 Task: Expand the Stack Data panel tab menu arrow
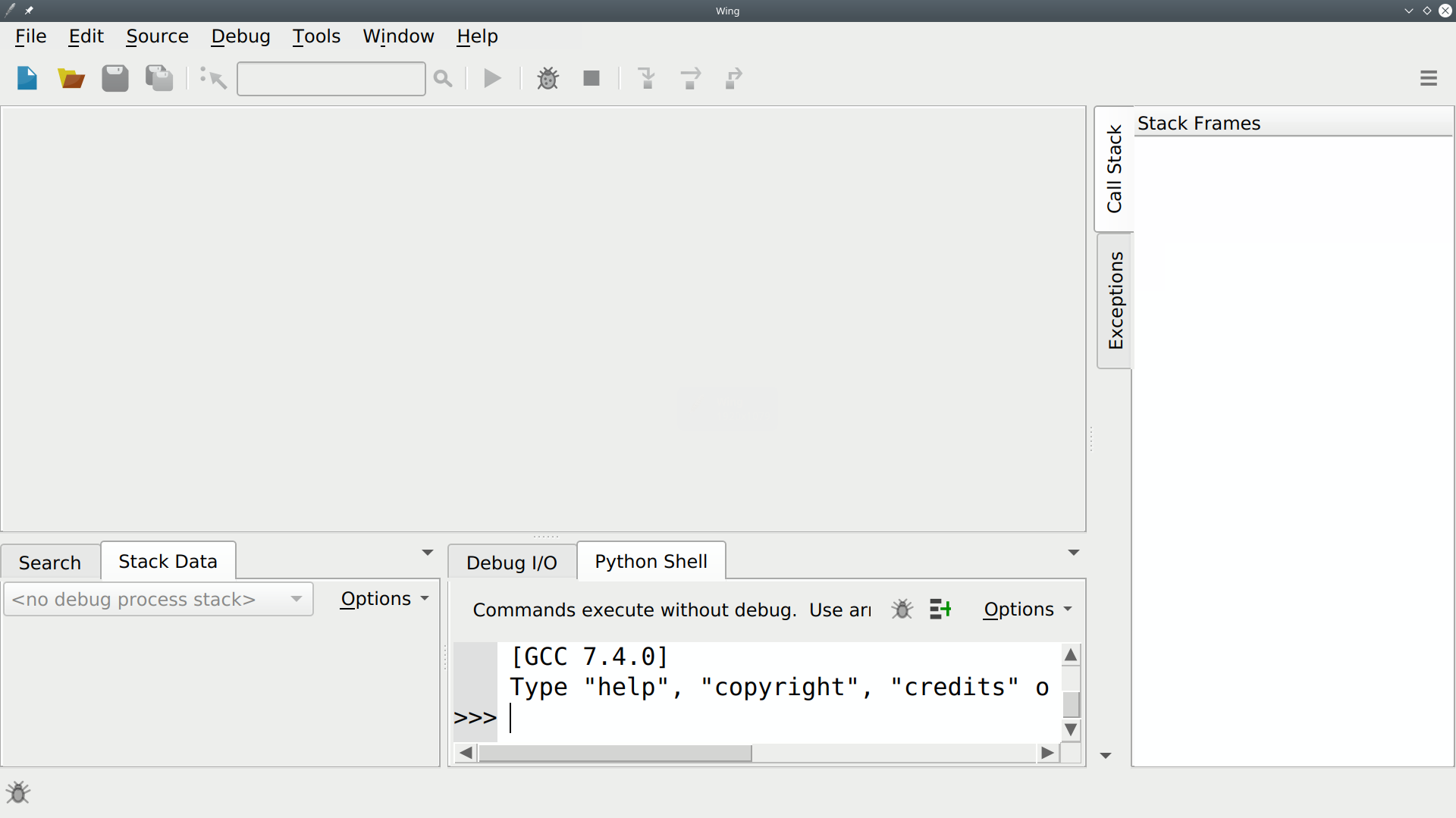tap(428, 553)
